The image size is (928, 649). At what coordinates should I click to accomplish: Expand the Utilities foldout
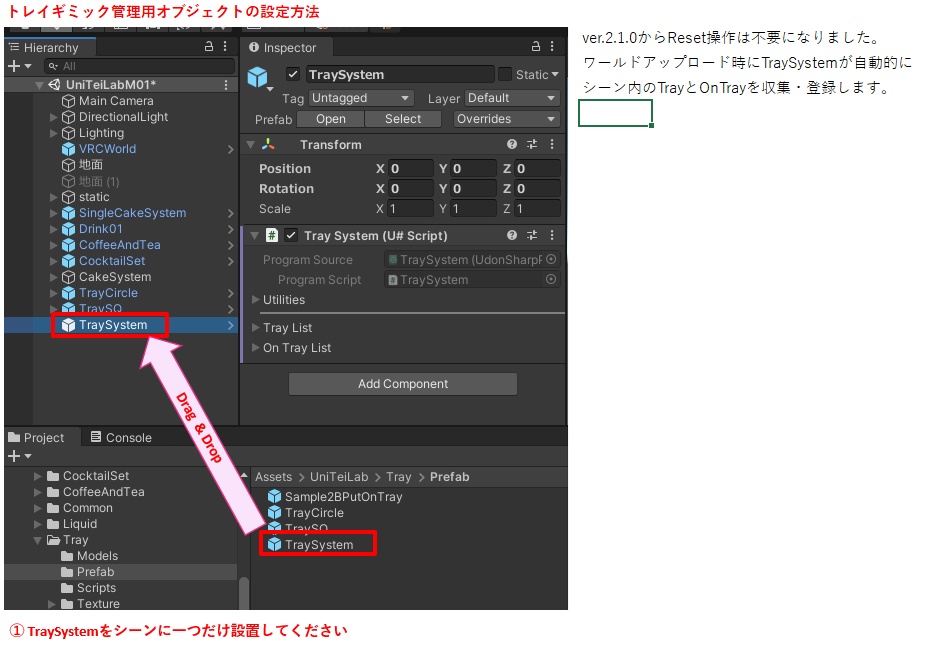(x=256, y=300)
